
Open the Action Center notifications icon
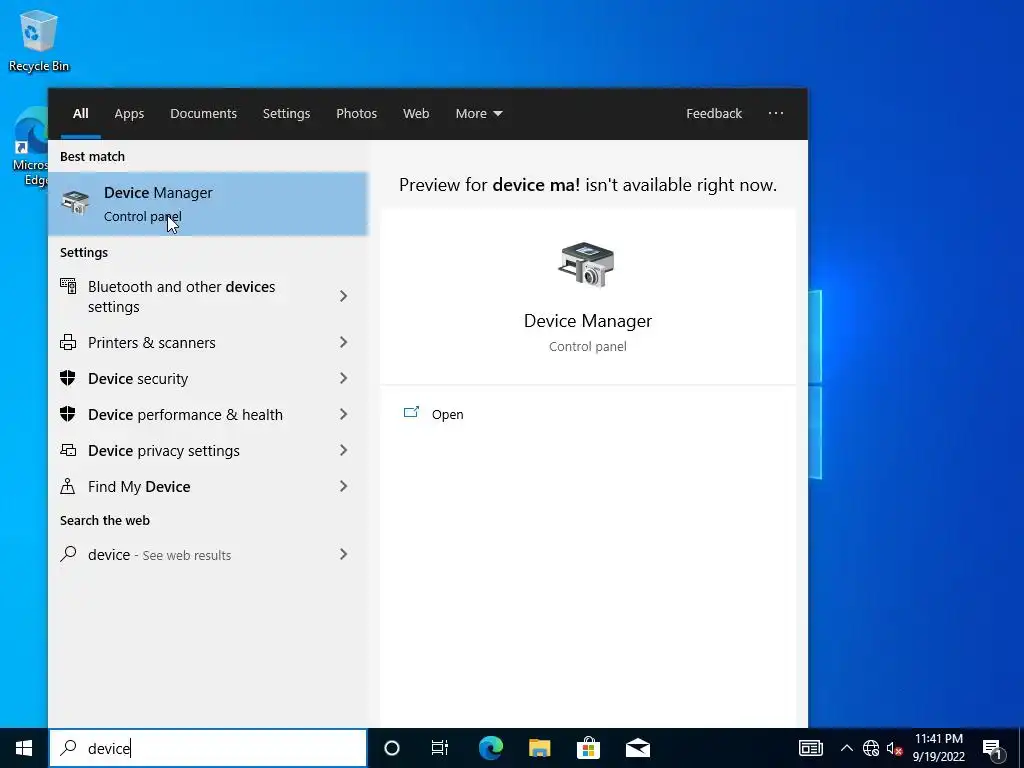pyautogui.click(x=992, y=748)
